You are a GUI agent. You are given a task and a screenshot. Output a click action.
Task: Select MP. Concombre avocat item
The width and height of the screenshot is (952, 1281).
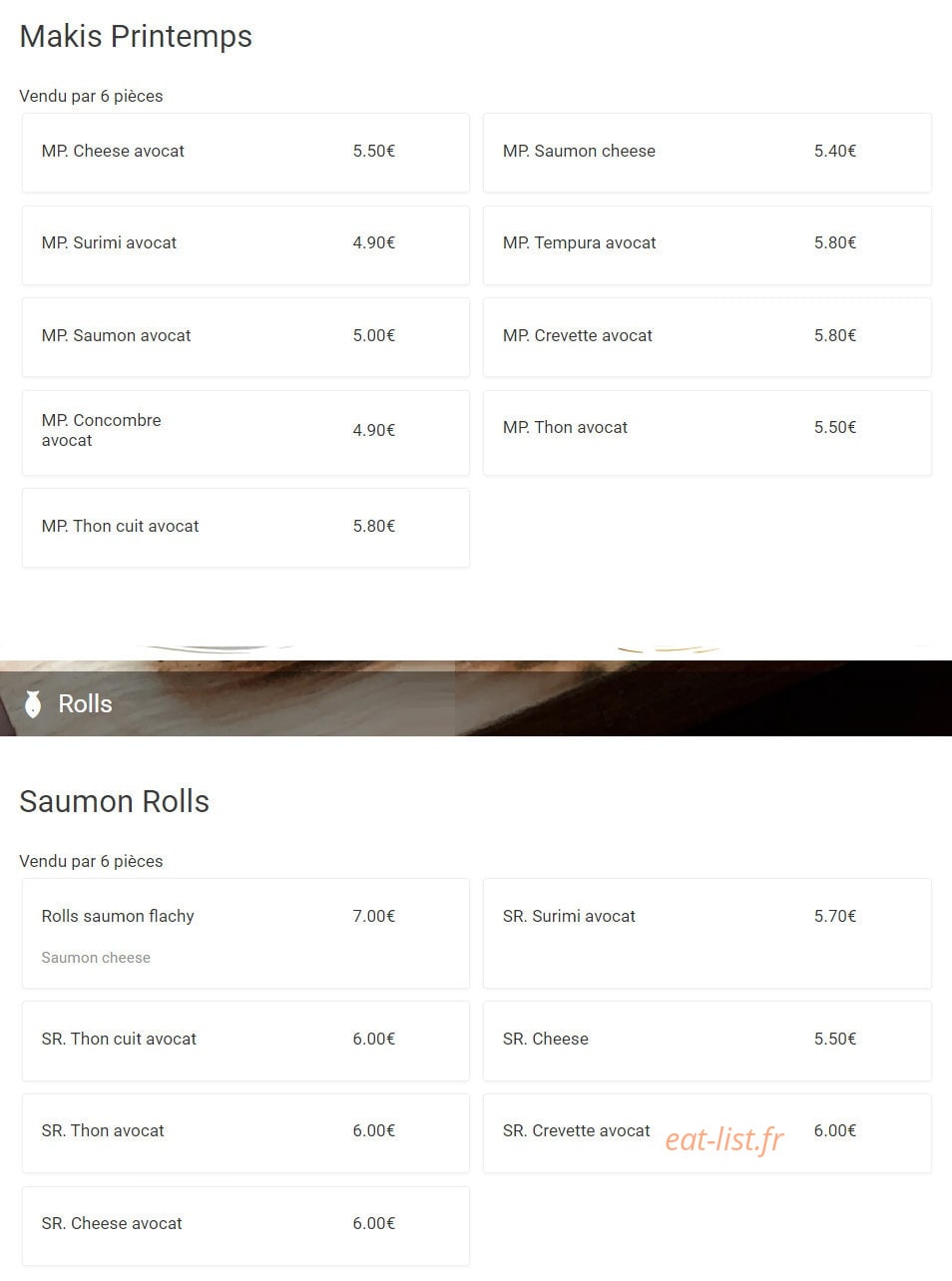[x=245, y=433]
